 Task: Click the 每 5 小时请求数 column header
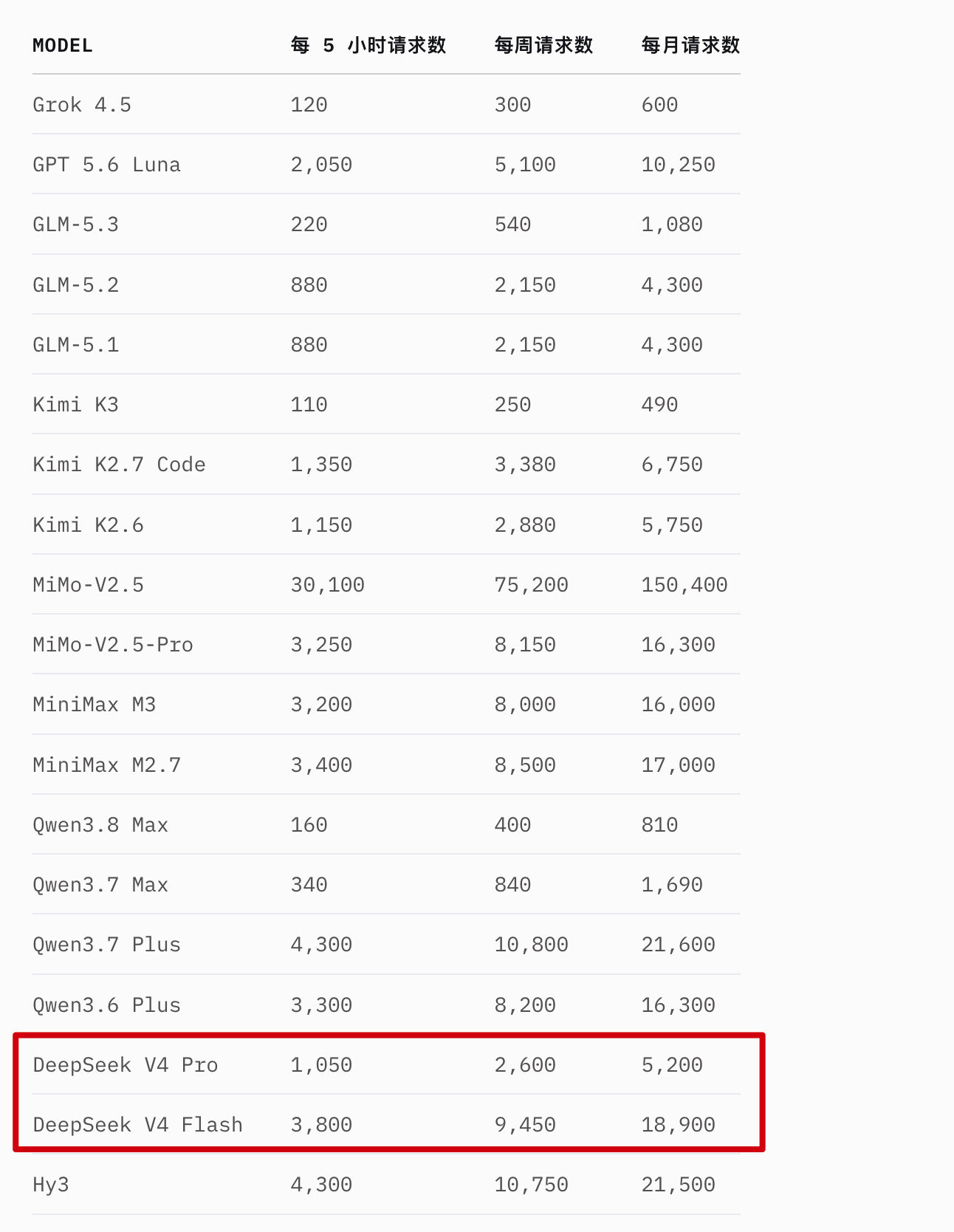(368, 46)
